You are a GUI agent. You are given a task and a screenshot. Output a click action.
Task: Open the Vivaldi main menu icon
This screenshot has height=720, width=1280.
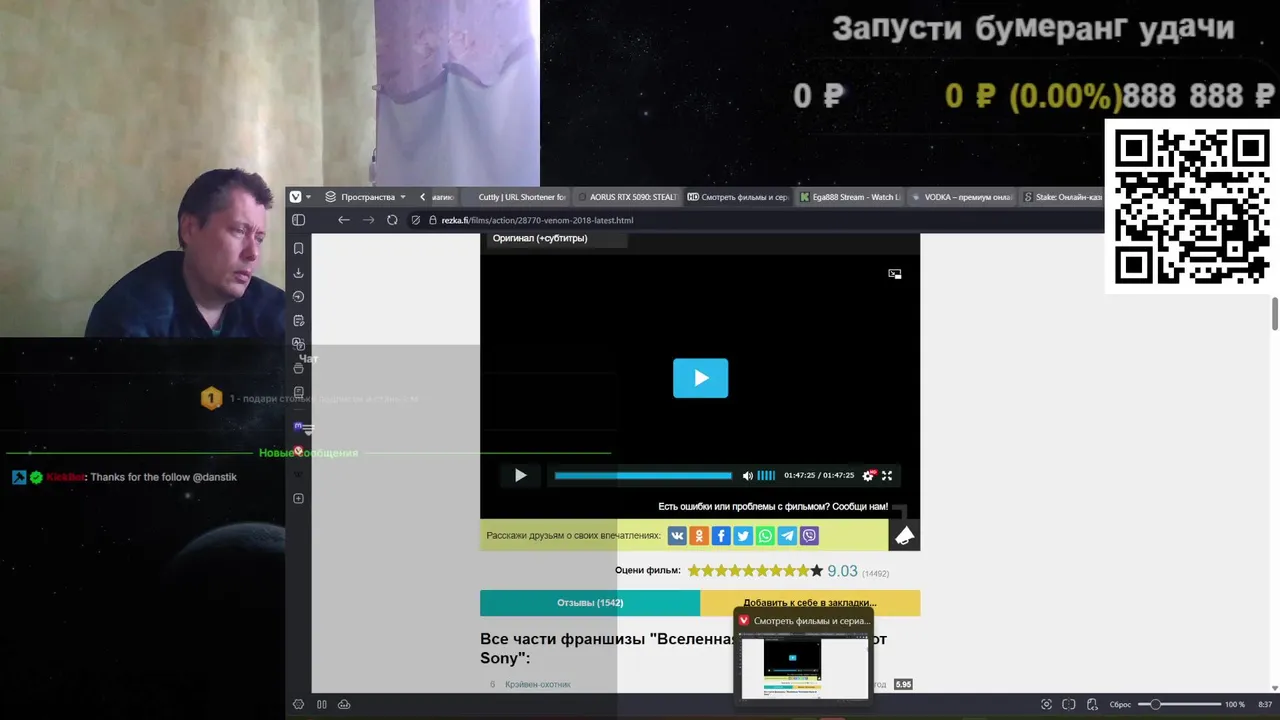point(295,197)
